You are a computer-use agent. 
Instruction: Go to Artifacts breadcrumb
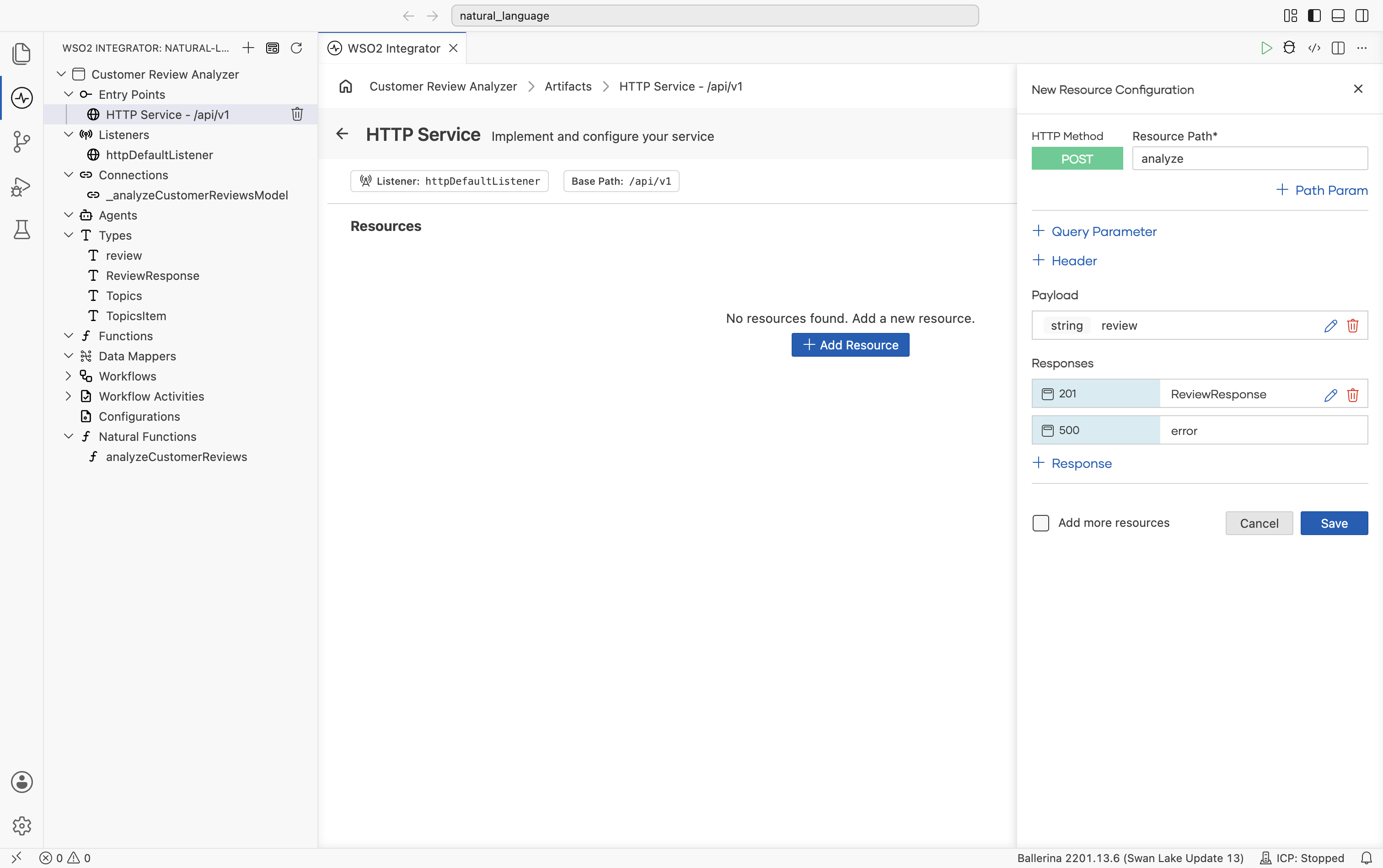click(x=568, y=86)
